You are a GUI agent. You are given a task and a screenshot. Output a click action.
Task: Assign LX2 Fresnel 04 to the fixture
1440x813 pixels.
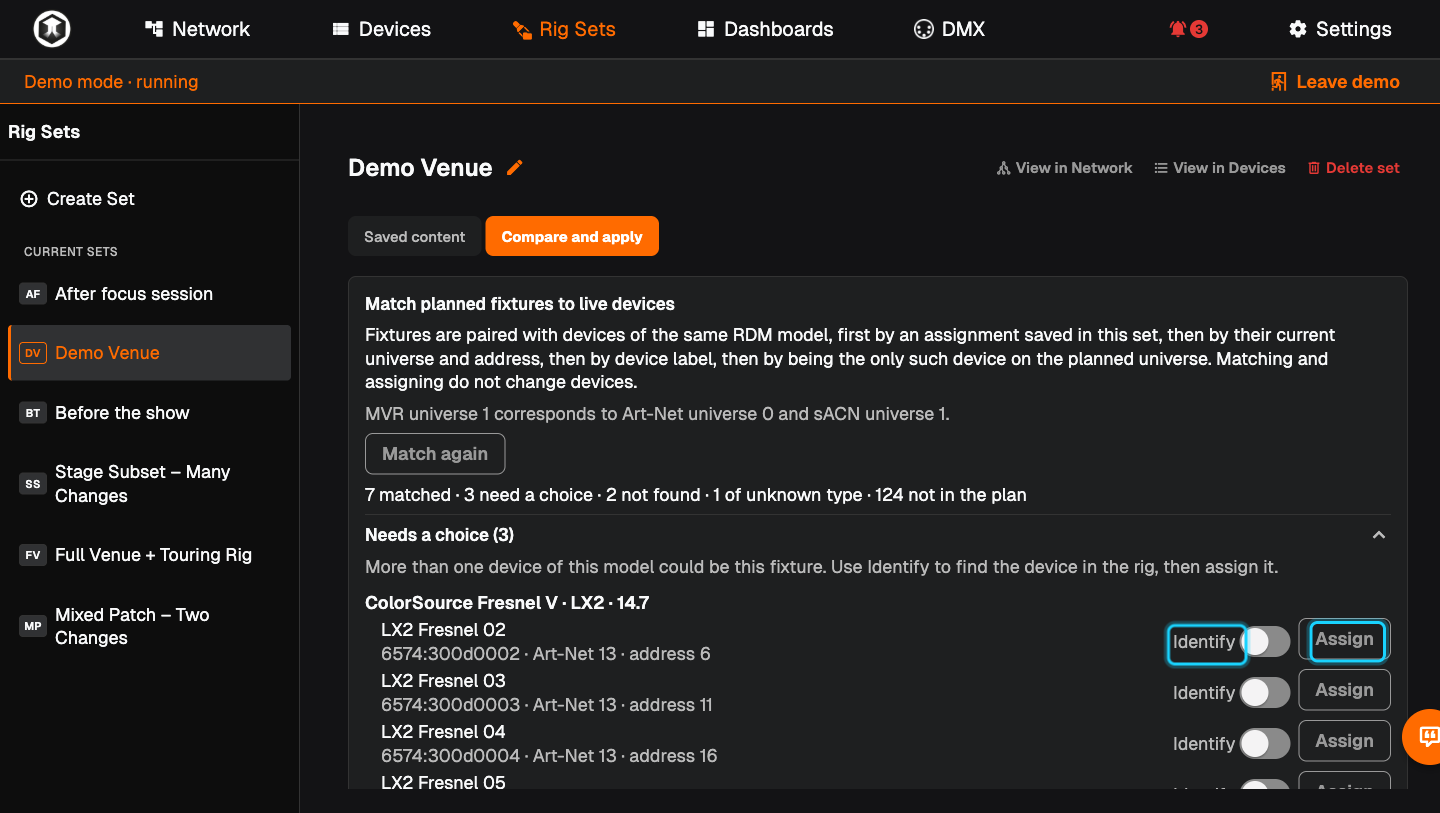pyautogui.click(x=1344, y=741)
